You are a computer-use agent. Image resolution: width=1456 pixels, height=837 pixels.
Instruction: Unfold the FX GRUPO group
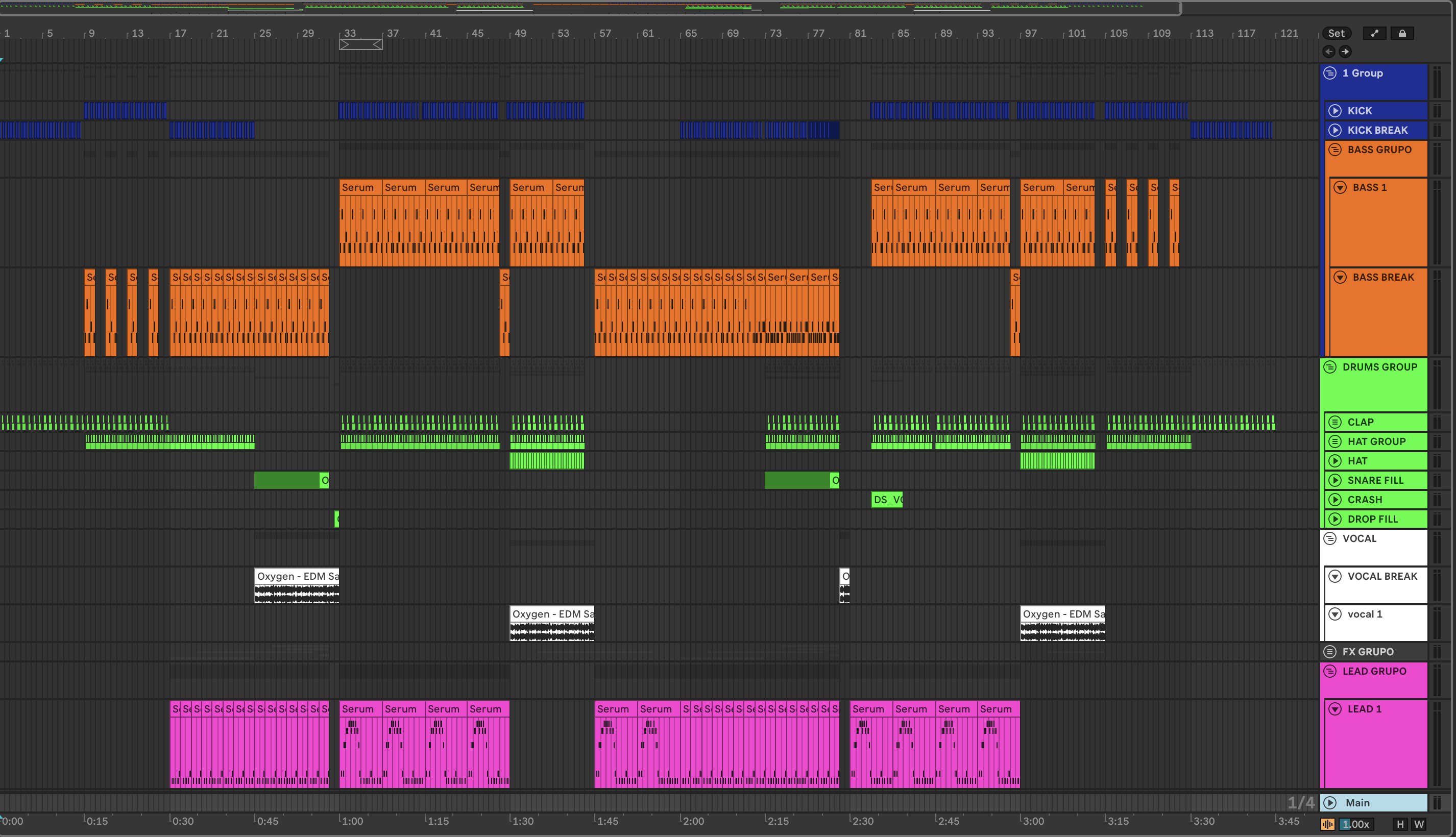click(x=1330, y=651)
